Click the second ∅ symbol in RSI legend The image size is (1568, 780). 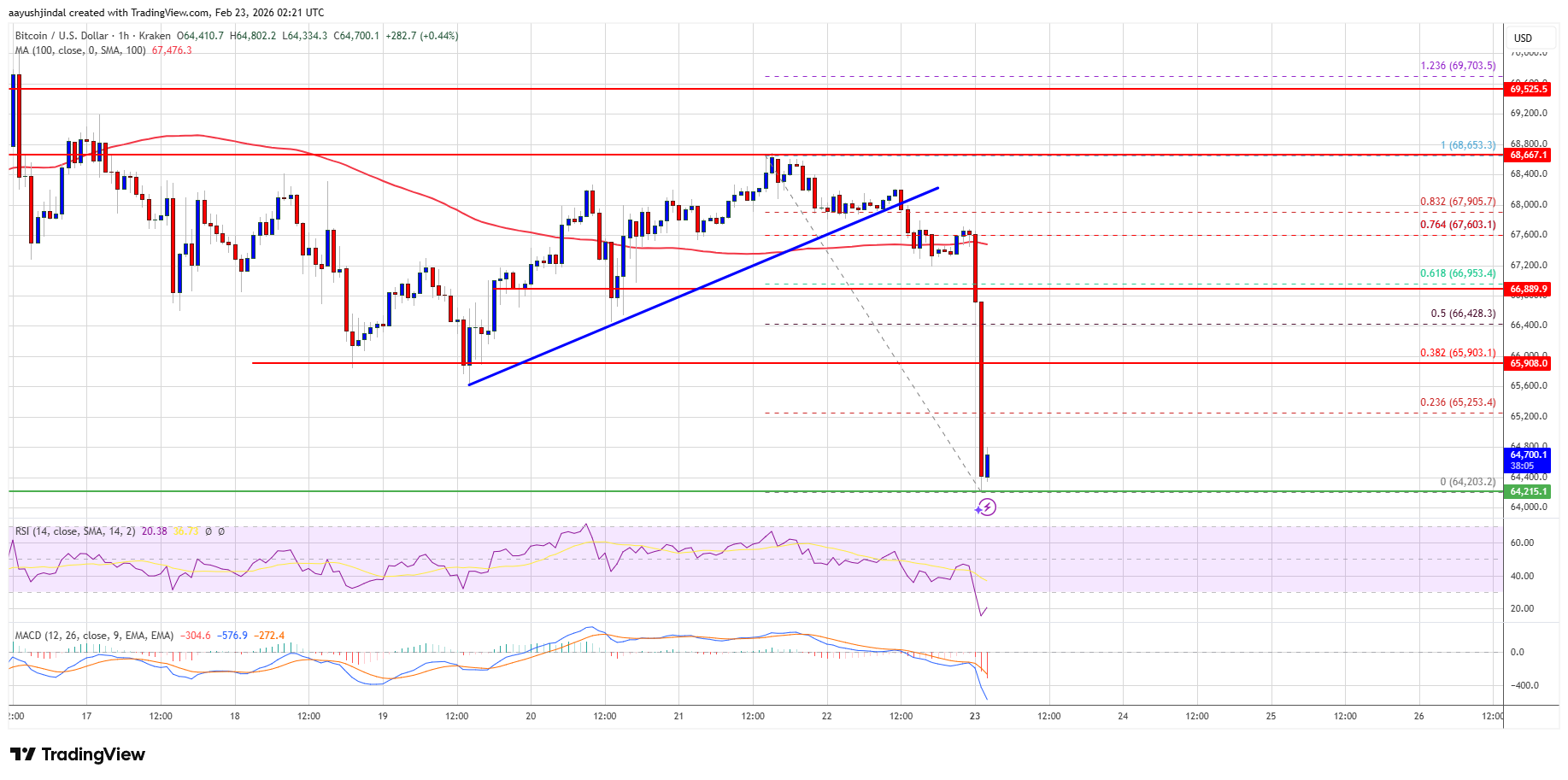(x=221, y=531)
